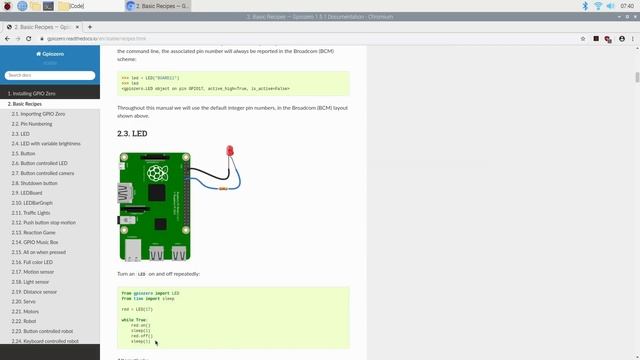Go to the Gpiozero docs home link
640x360 pixels.
click(x=50, y=54)
